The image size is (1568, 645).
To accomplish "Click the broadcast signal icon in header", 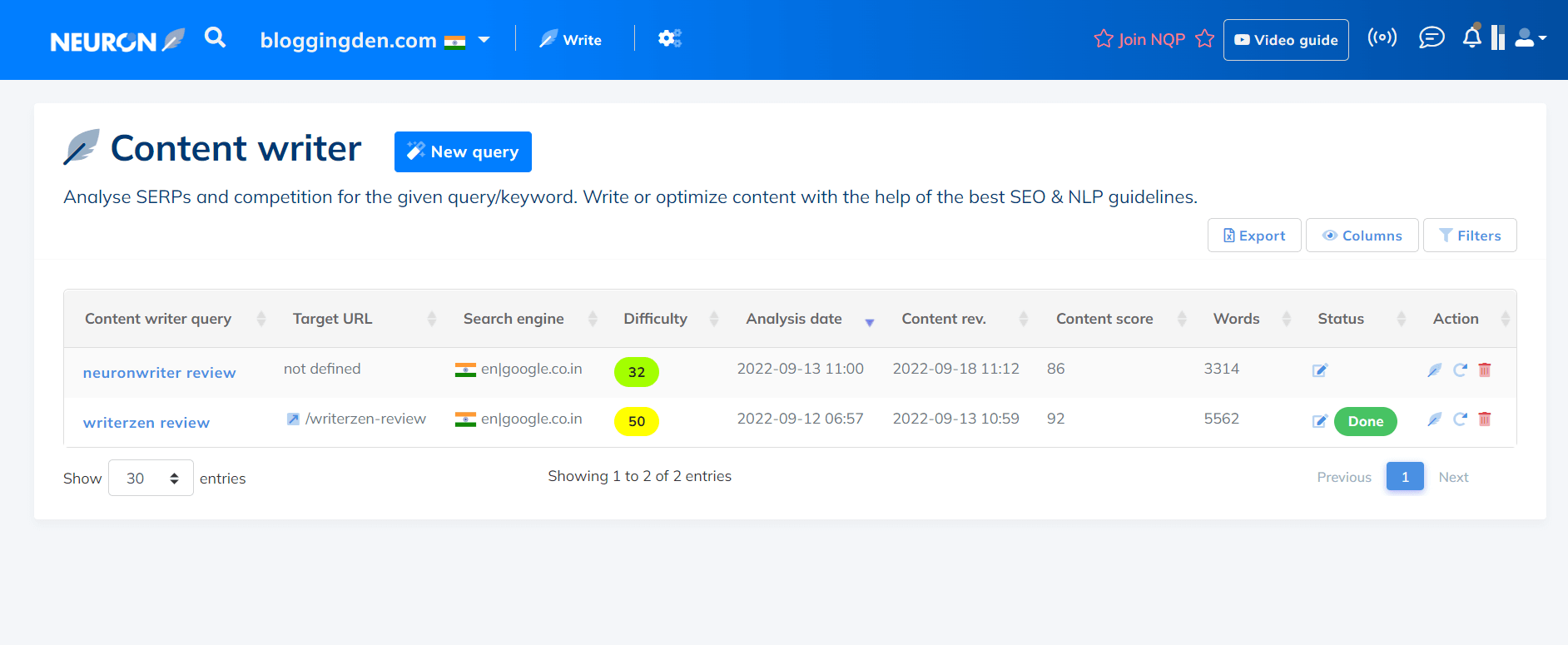I will [x=1382, y=37].
